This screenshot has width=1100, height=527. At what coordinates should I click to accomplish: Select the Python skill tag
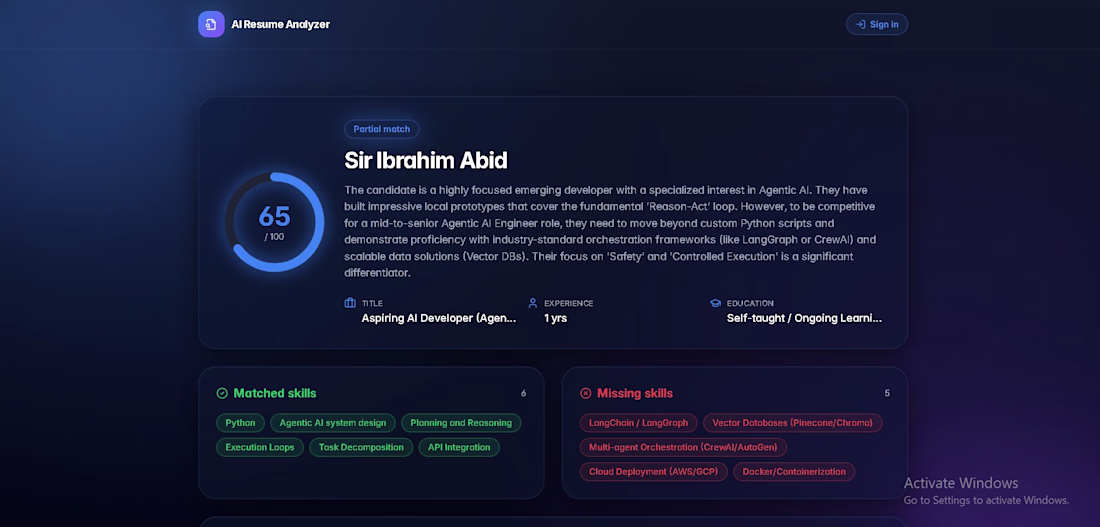[x=241, y=422]
